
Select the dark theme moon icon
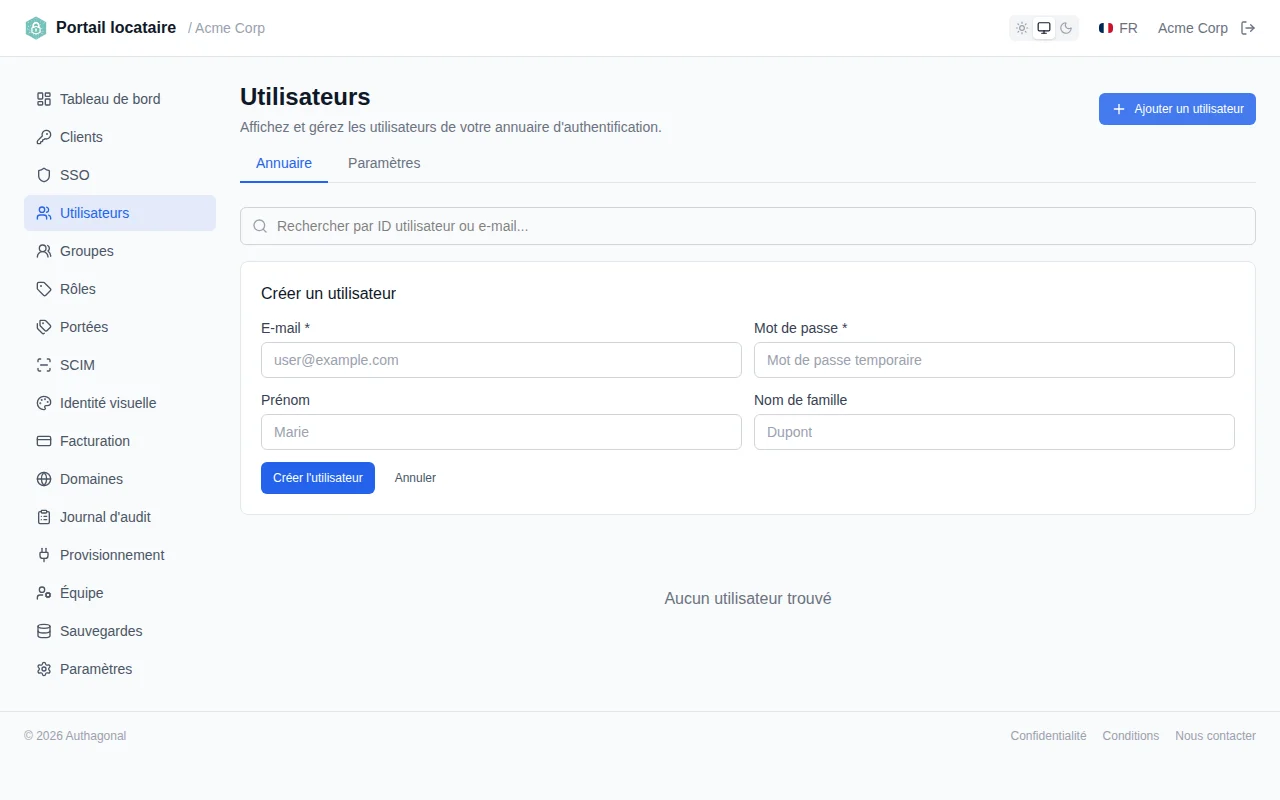[1066, 28]
